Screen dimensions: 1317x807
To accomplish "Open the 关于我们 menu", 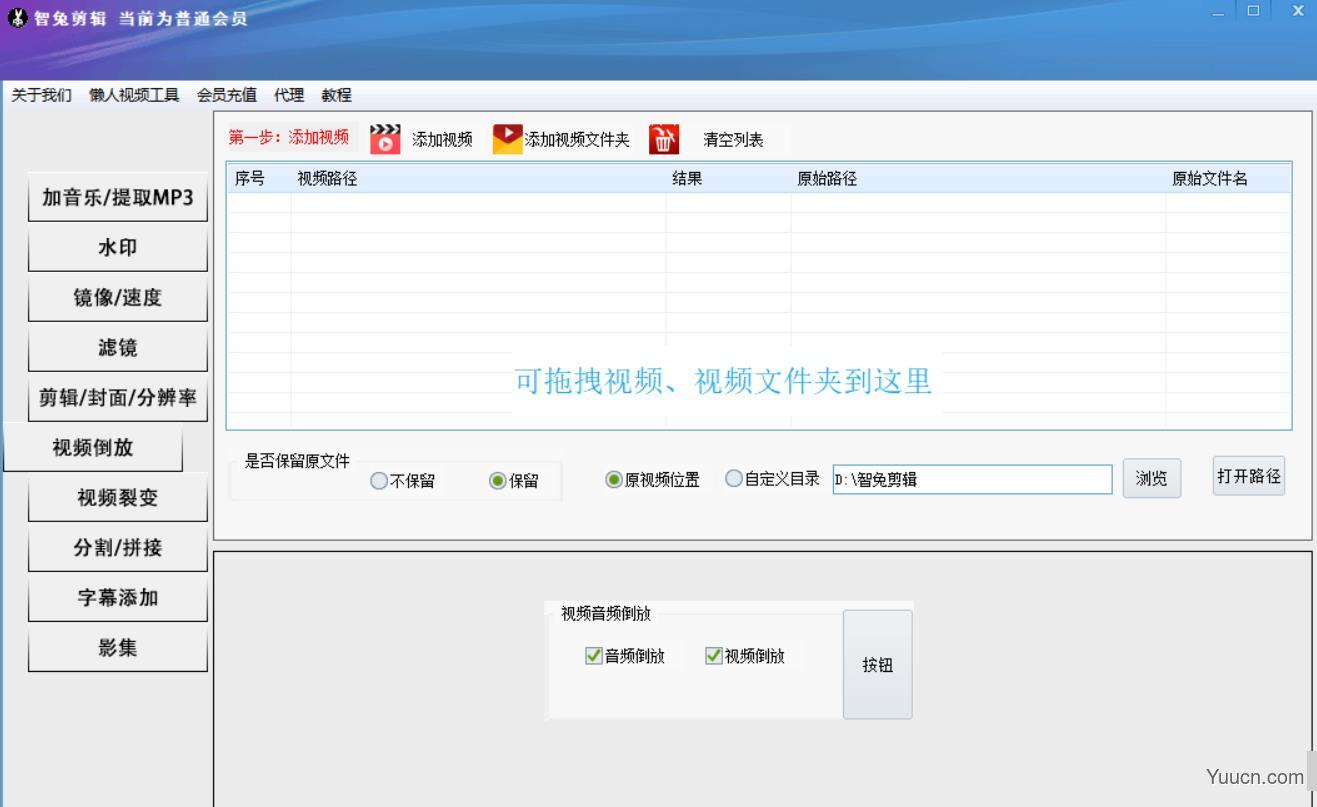I will [41, 95].
